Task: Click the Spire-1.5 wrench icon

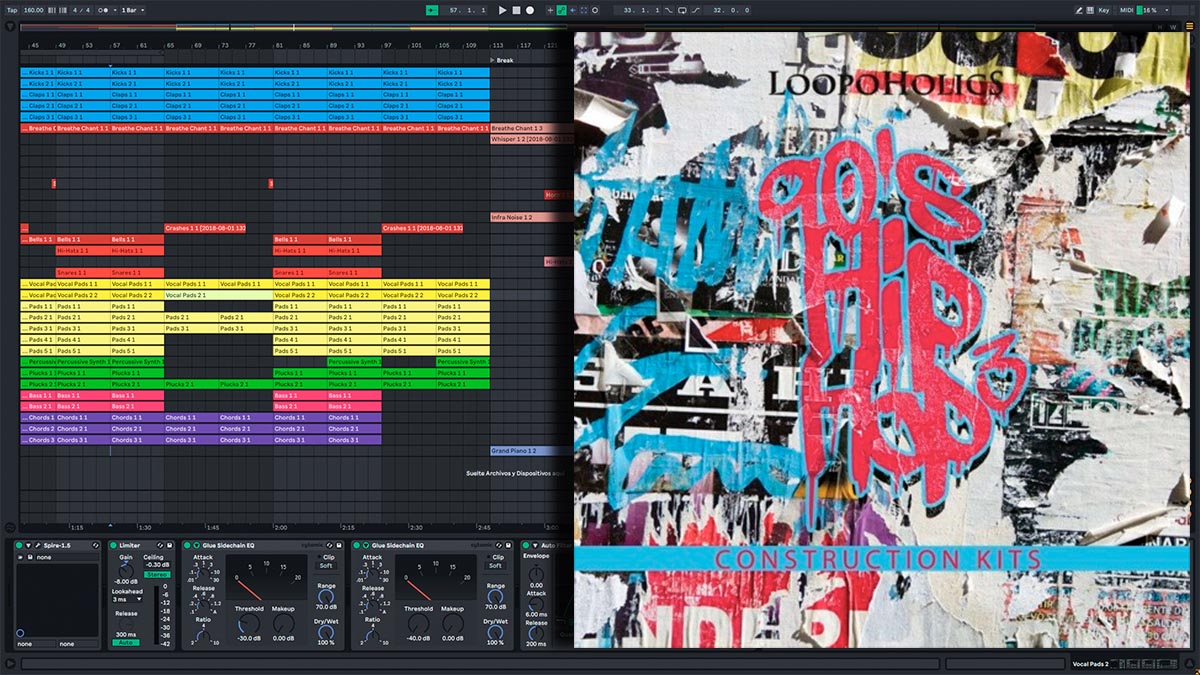Action: pos(38,545)
